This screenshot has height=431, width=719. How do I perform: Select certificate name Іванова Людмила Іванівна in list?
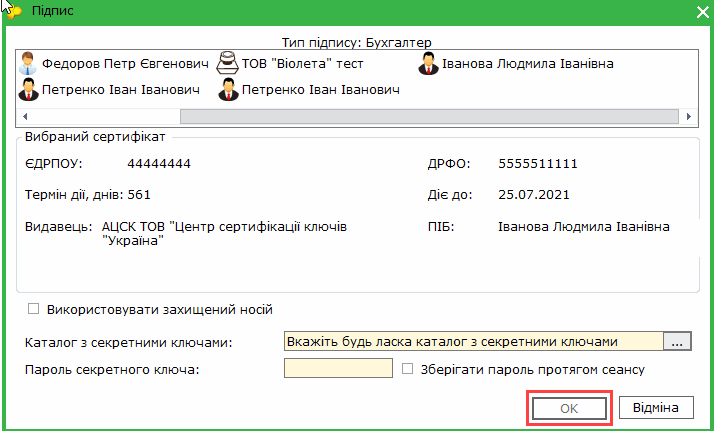(527, 64)
